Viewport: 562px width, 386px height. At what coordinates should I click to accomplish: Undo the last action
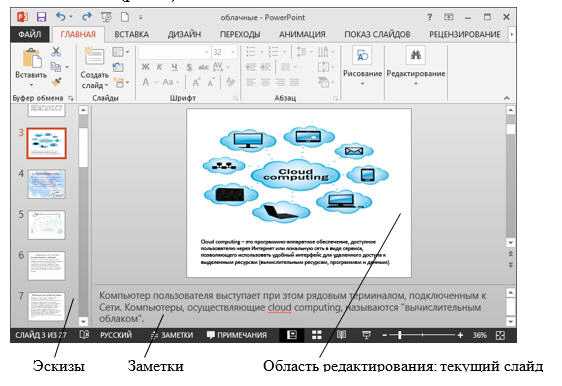61,16
